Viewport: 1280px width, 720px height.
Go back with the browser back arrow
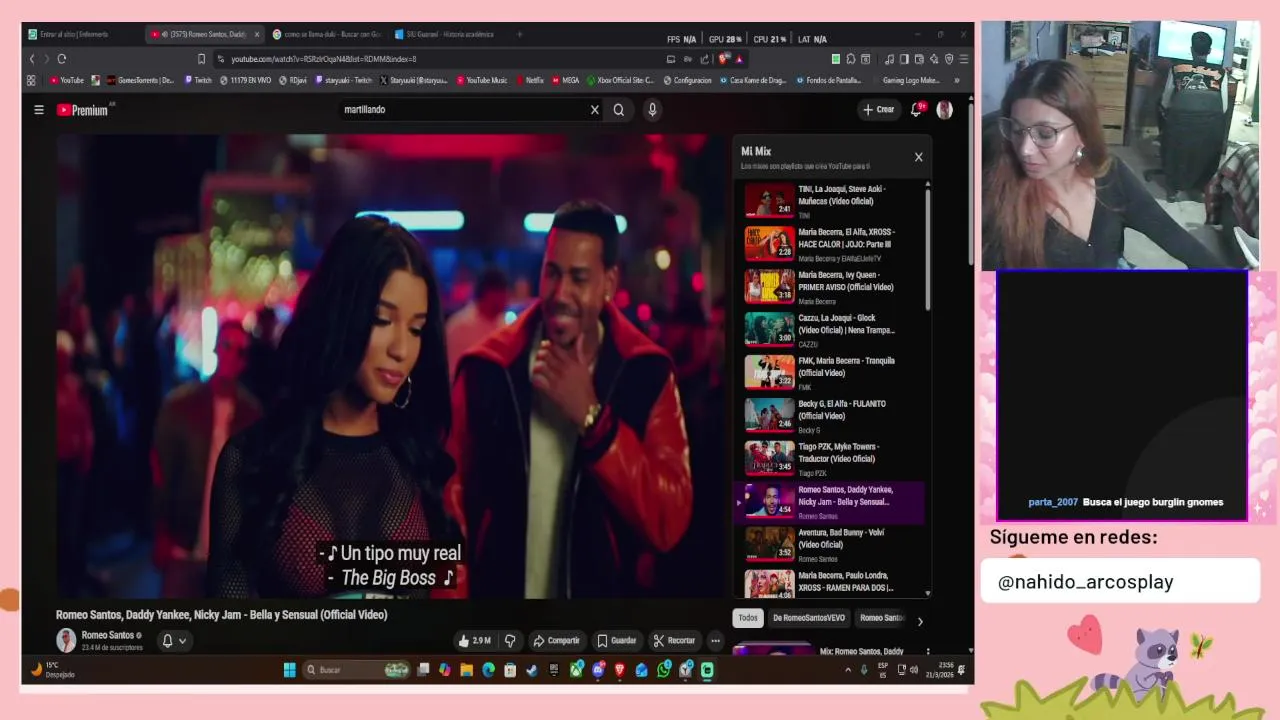[x=31, y=59]
